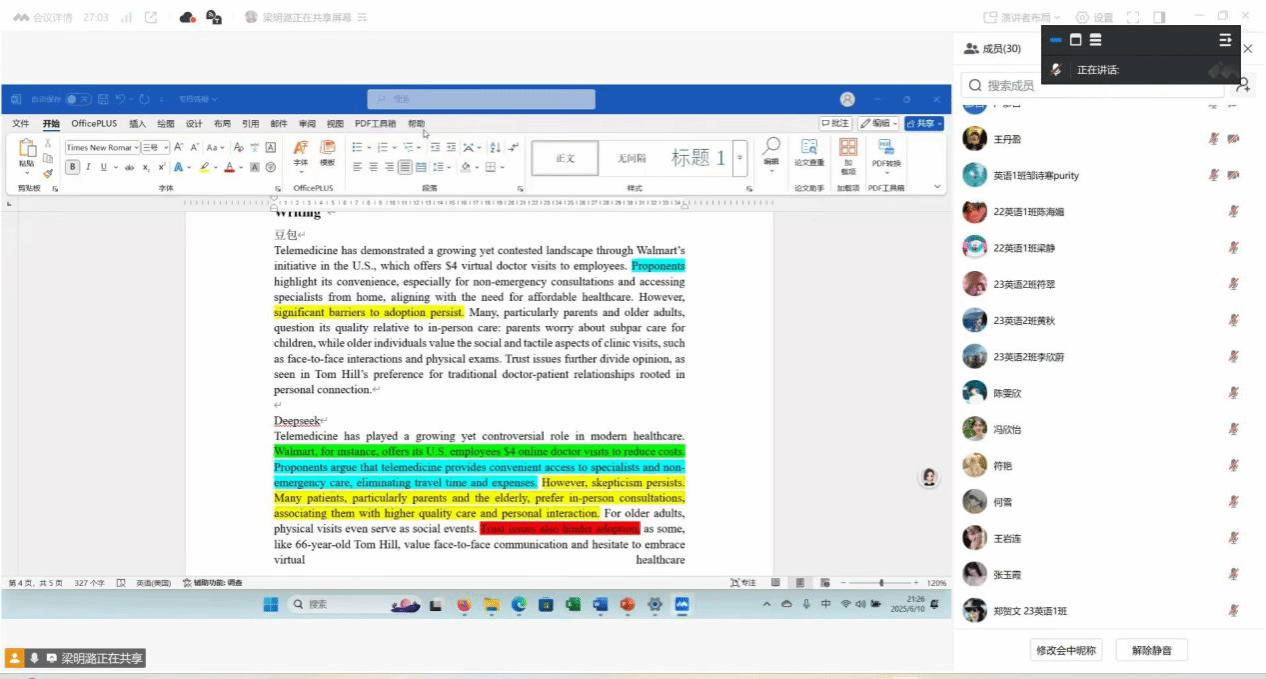Click the align left icon
Viewport: 1266px width, 679px height.
(357, 167)
